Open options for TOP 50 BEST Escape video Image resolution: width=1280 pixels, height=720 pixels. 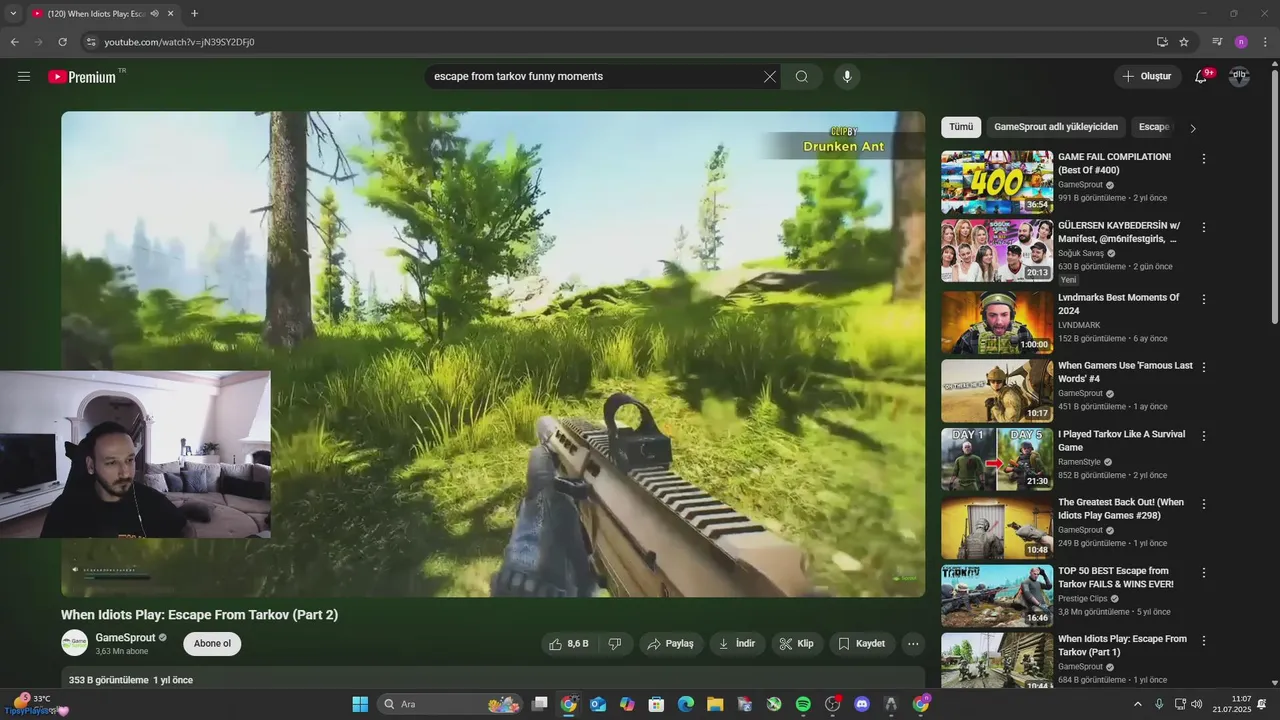(1204, 573)
